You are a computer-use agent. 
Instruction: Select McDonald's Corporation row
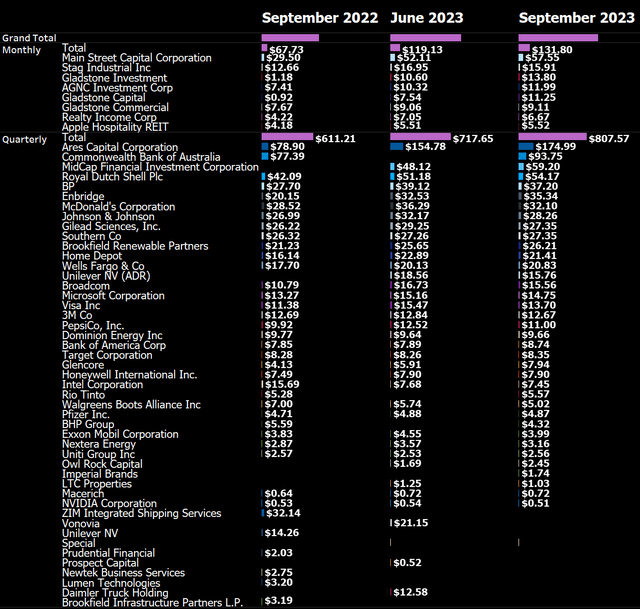point(118,207)
